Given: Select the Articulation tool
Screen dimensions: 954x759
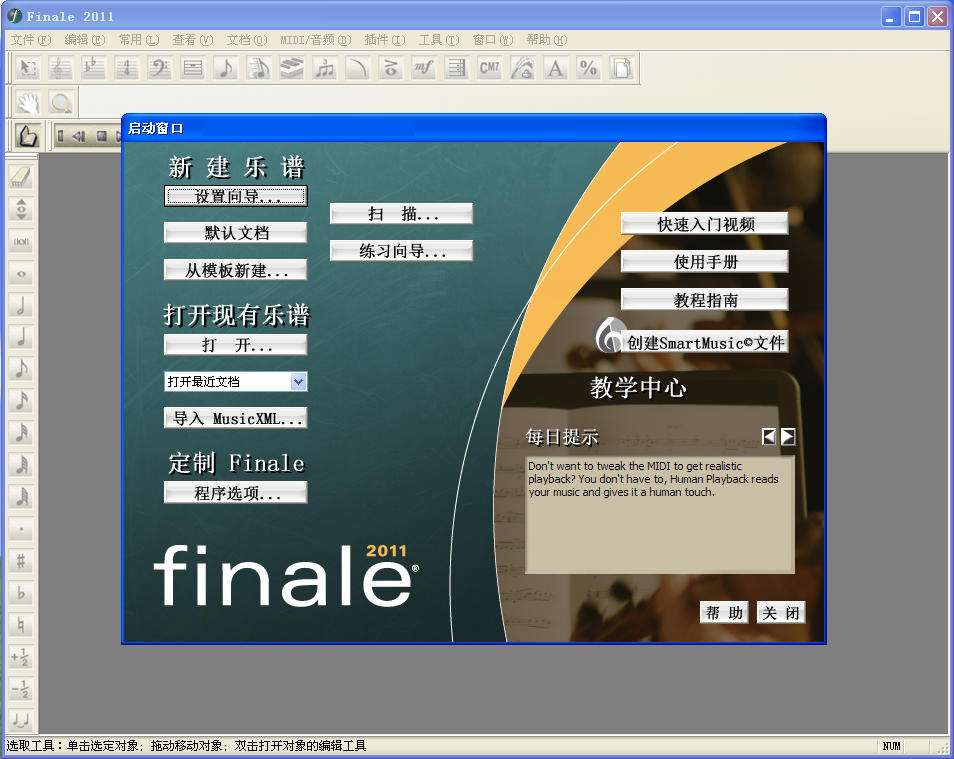Looking at the screenshot, I should click(390, 68).
